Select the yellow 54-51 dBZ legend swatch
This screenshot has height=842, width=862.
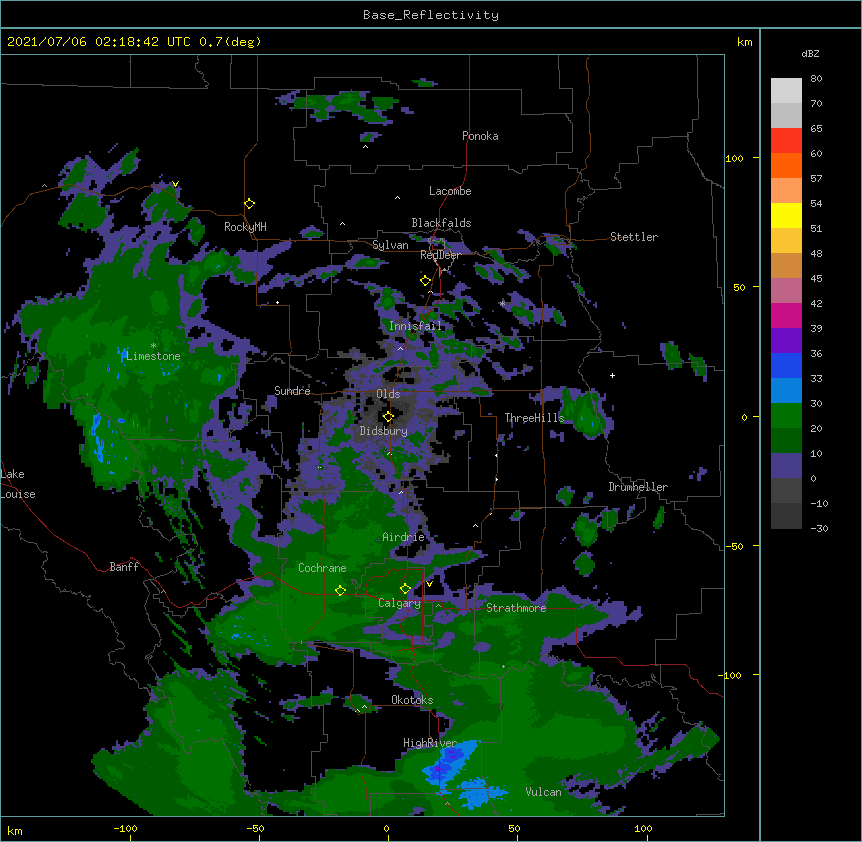tap(786, 215)
